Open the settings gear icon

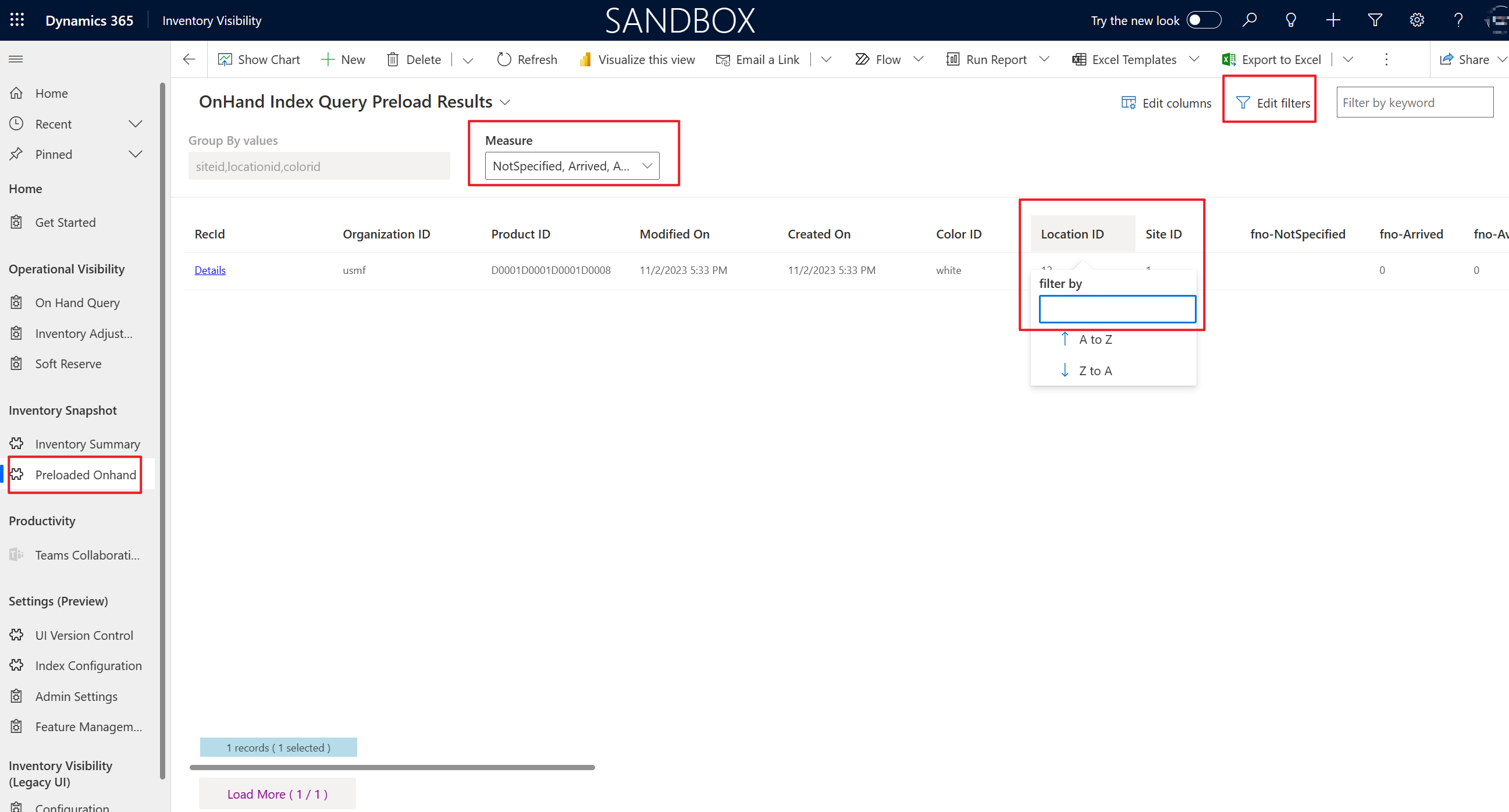1417,20
